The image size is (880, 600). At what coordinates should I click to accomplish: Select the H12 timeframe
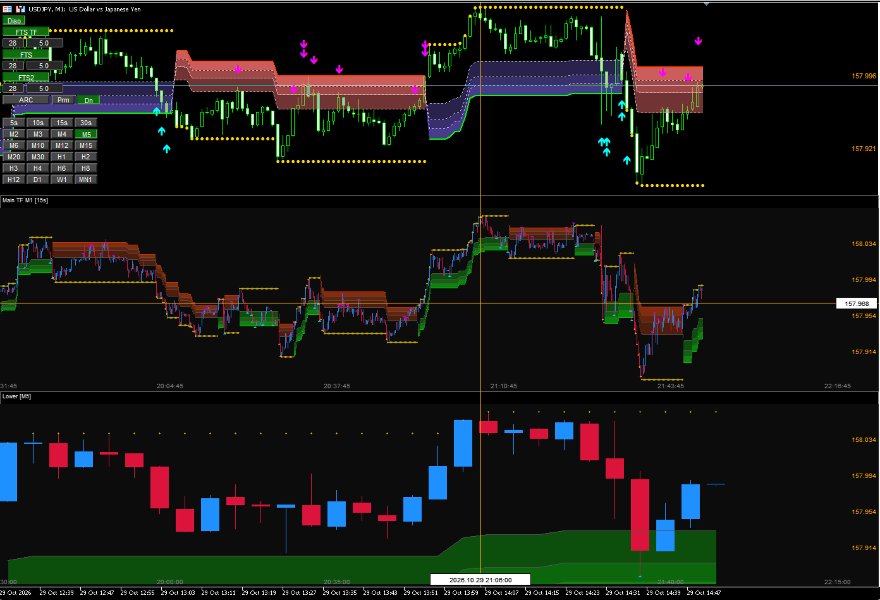[14, 180]
